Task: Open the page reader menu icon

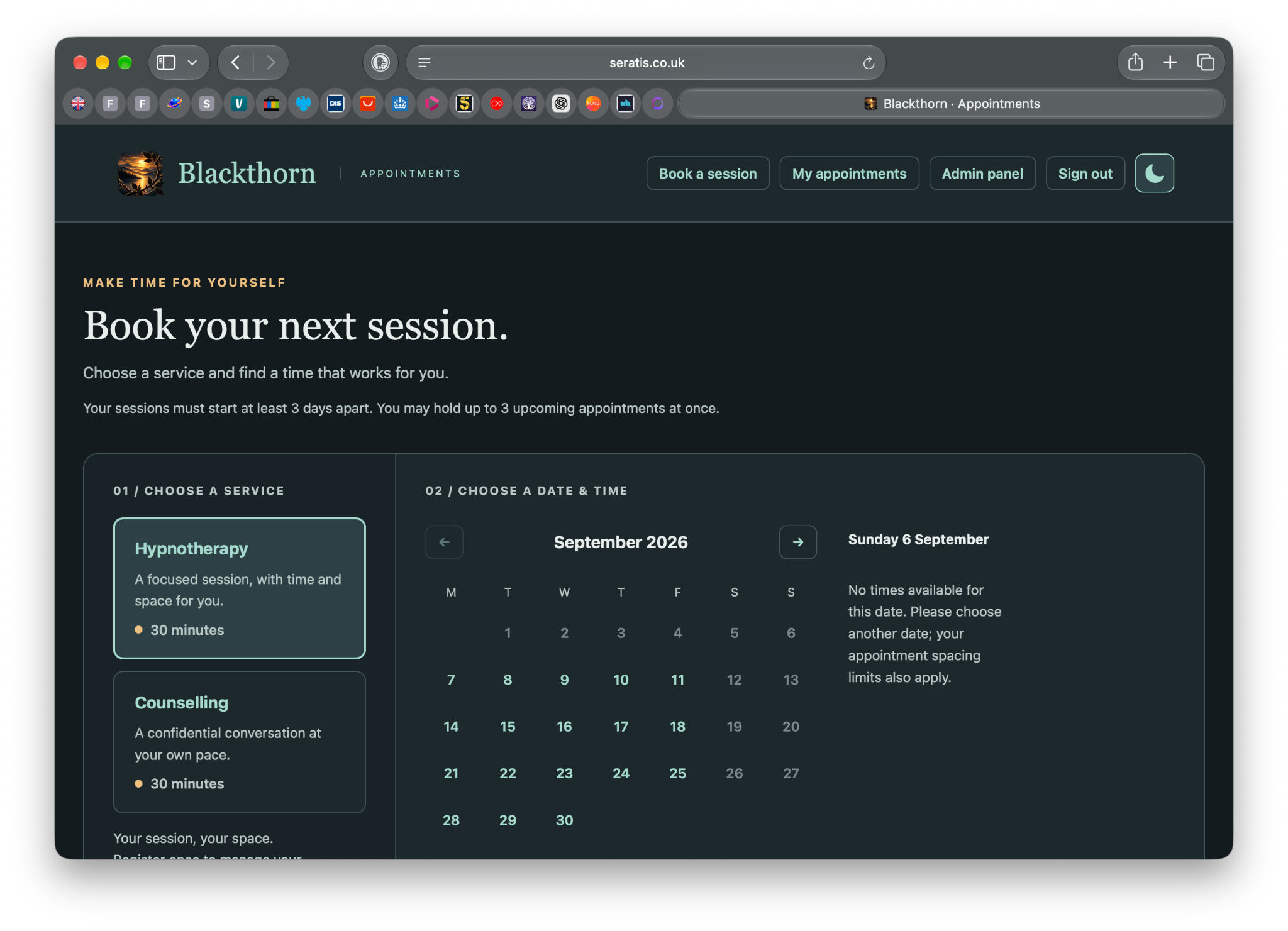Action: click(425, 62)
